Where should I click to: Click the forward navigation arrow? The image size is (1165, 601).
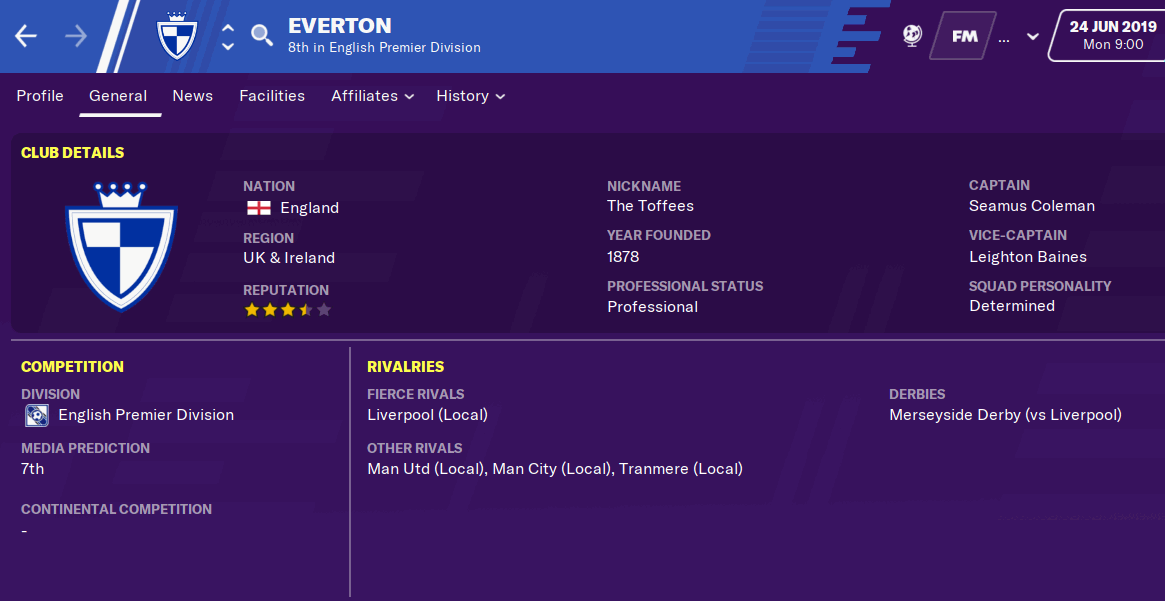[x=75, y=36]
